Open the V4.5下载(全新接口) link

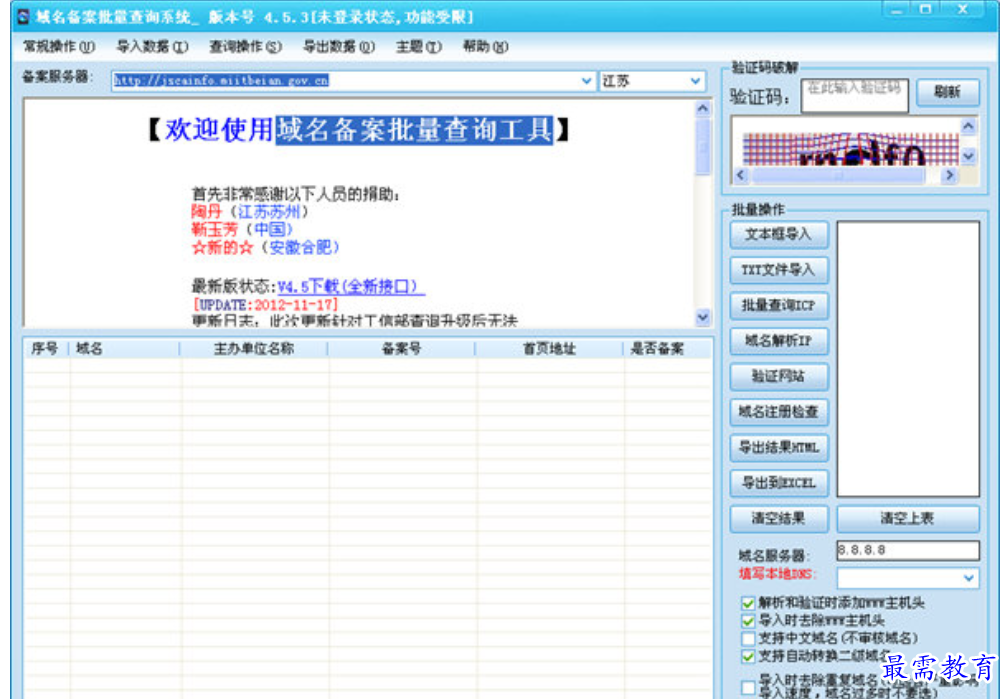click(351, 286)
